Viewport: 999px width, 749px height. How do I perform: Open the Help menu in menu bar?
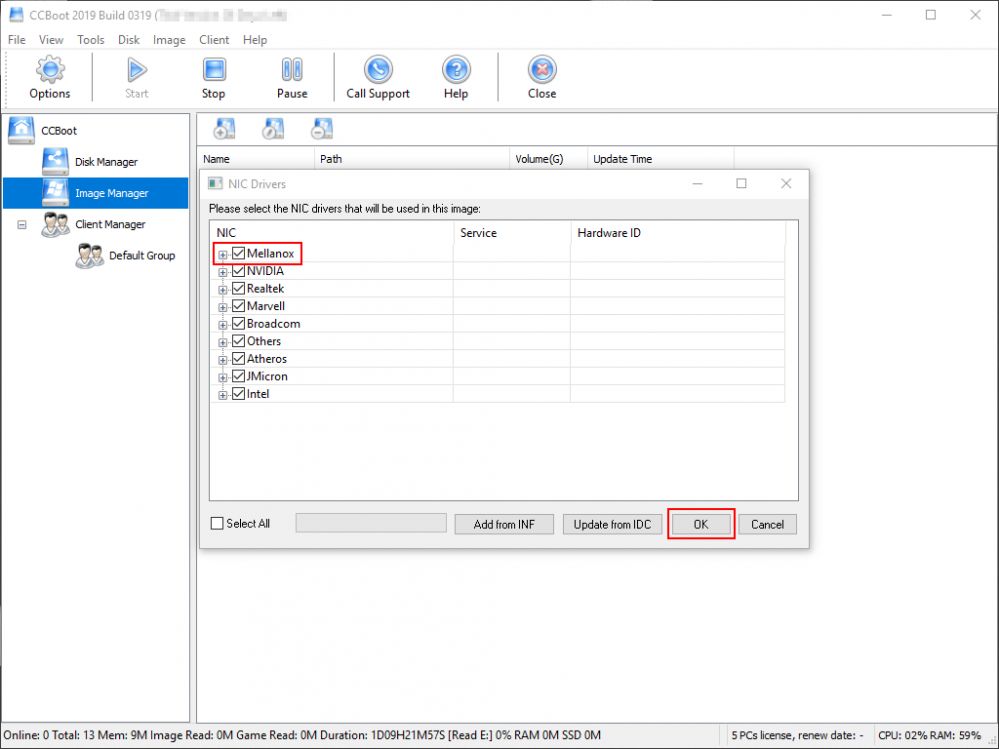point(255,39)
